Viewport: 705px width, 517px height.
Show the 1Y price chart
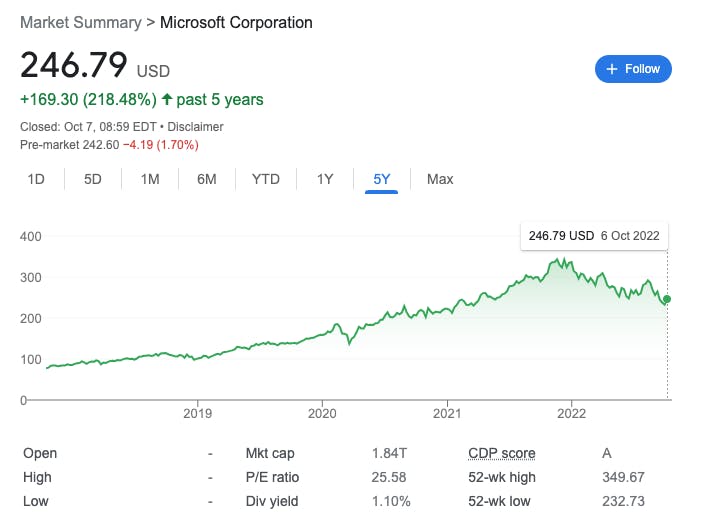pos(325,179)
